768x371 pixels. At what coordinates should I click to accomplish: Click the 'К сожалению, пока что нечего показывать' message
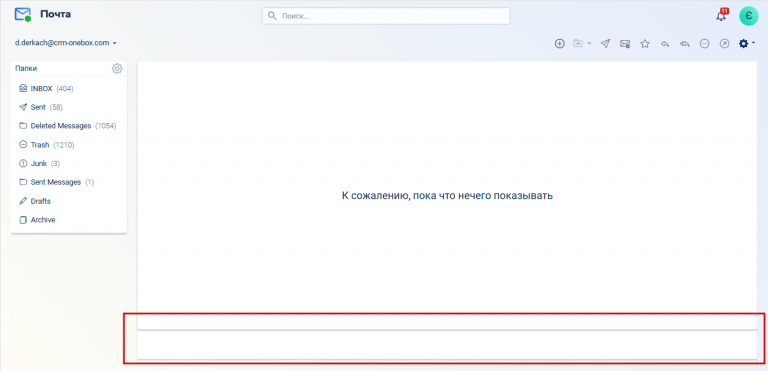click(x=447, y=196)
